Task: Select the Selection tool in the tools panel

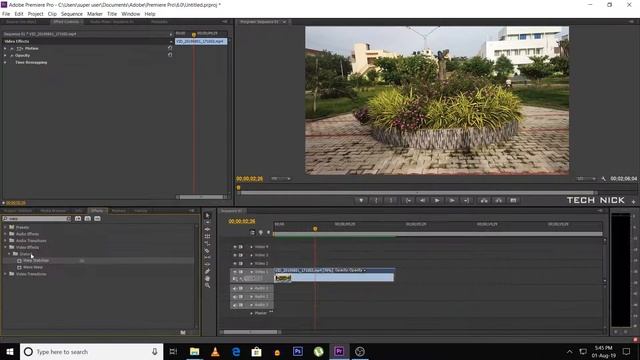Action: (x=207, y=216)
